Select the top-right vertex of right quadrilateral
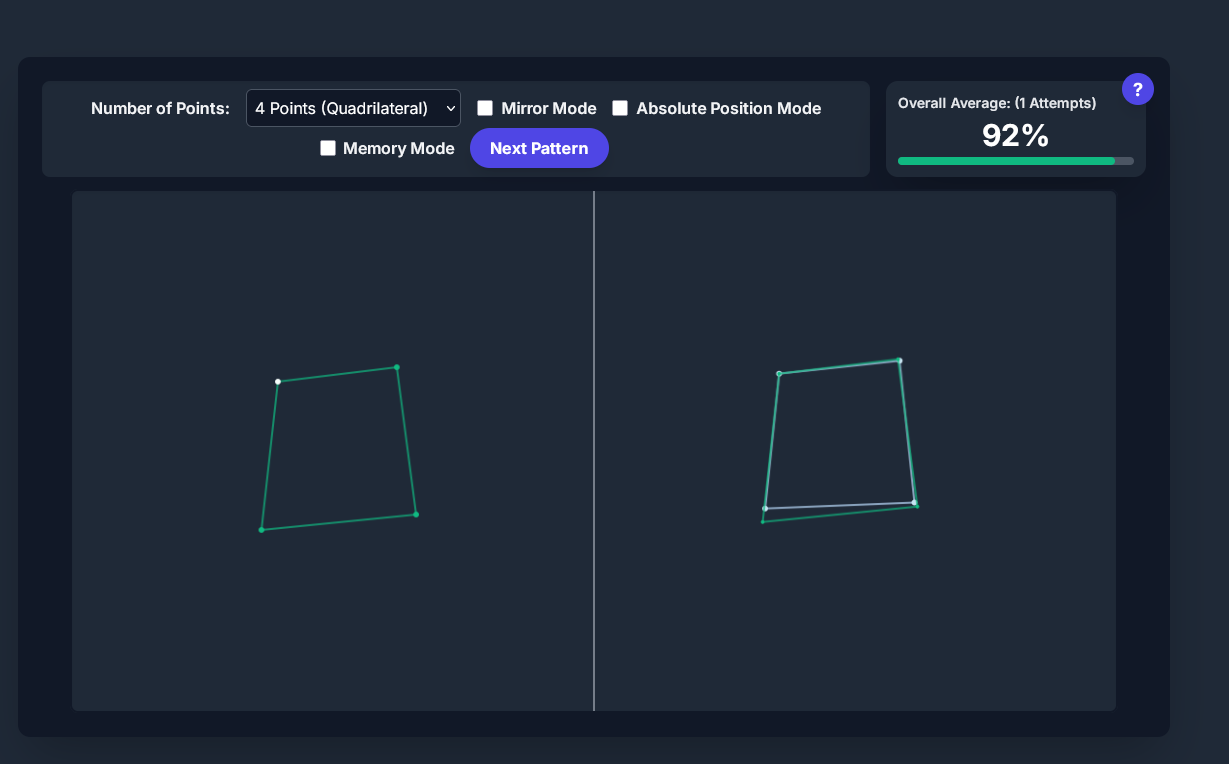 click(x=900, y=360)
